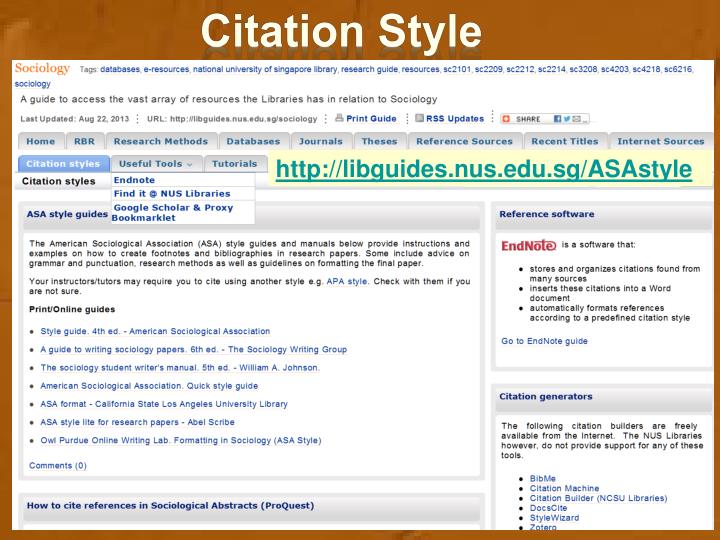Image resolution: width=720 pixels, height=540 pixels.
Task: Switch to the RBR tab
Action: (84, 141)
